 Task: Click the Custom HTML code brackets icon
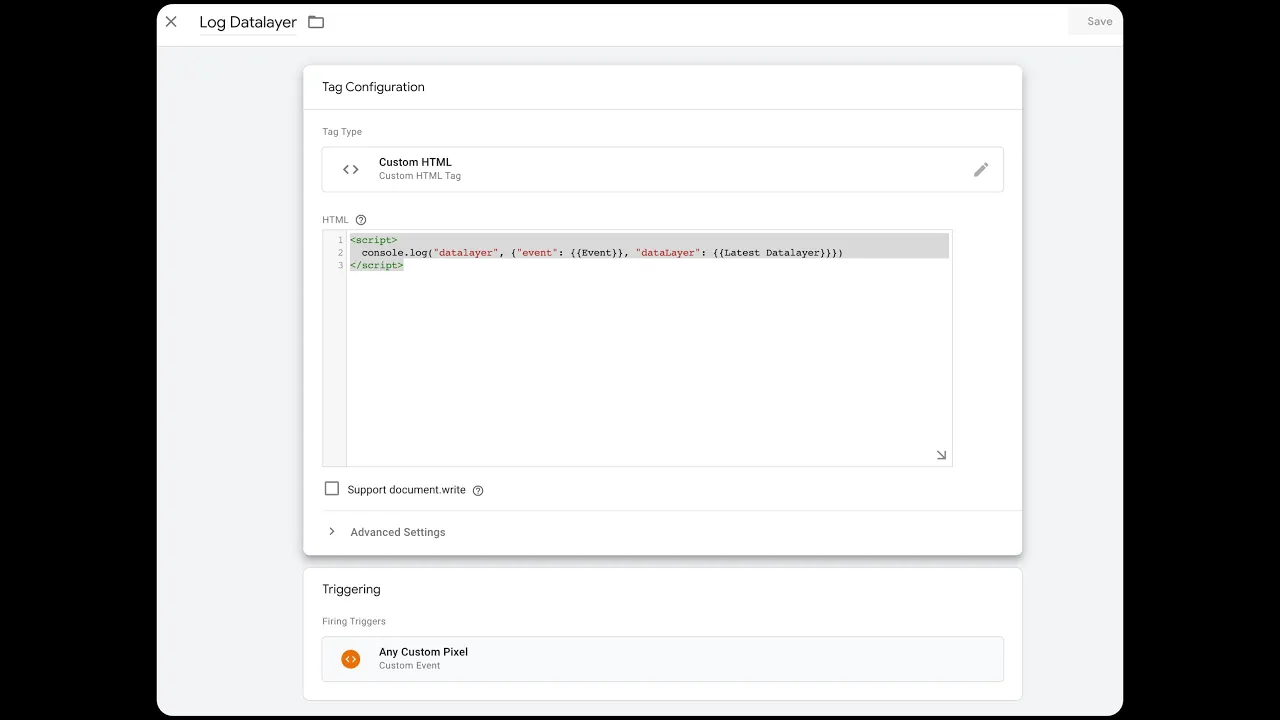coord(351,170)
